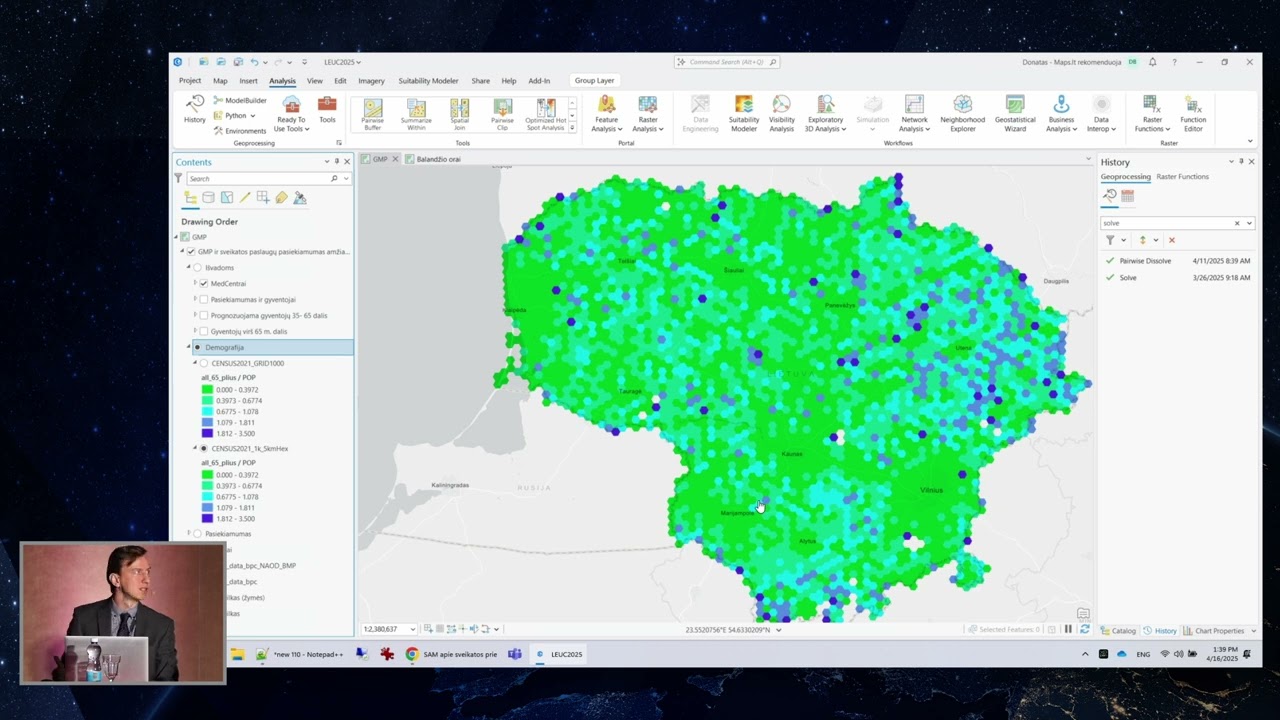Switch Contents to list by snapping

[263, 198]
